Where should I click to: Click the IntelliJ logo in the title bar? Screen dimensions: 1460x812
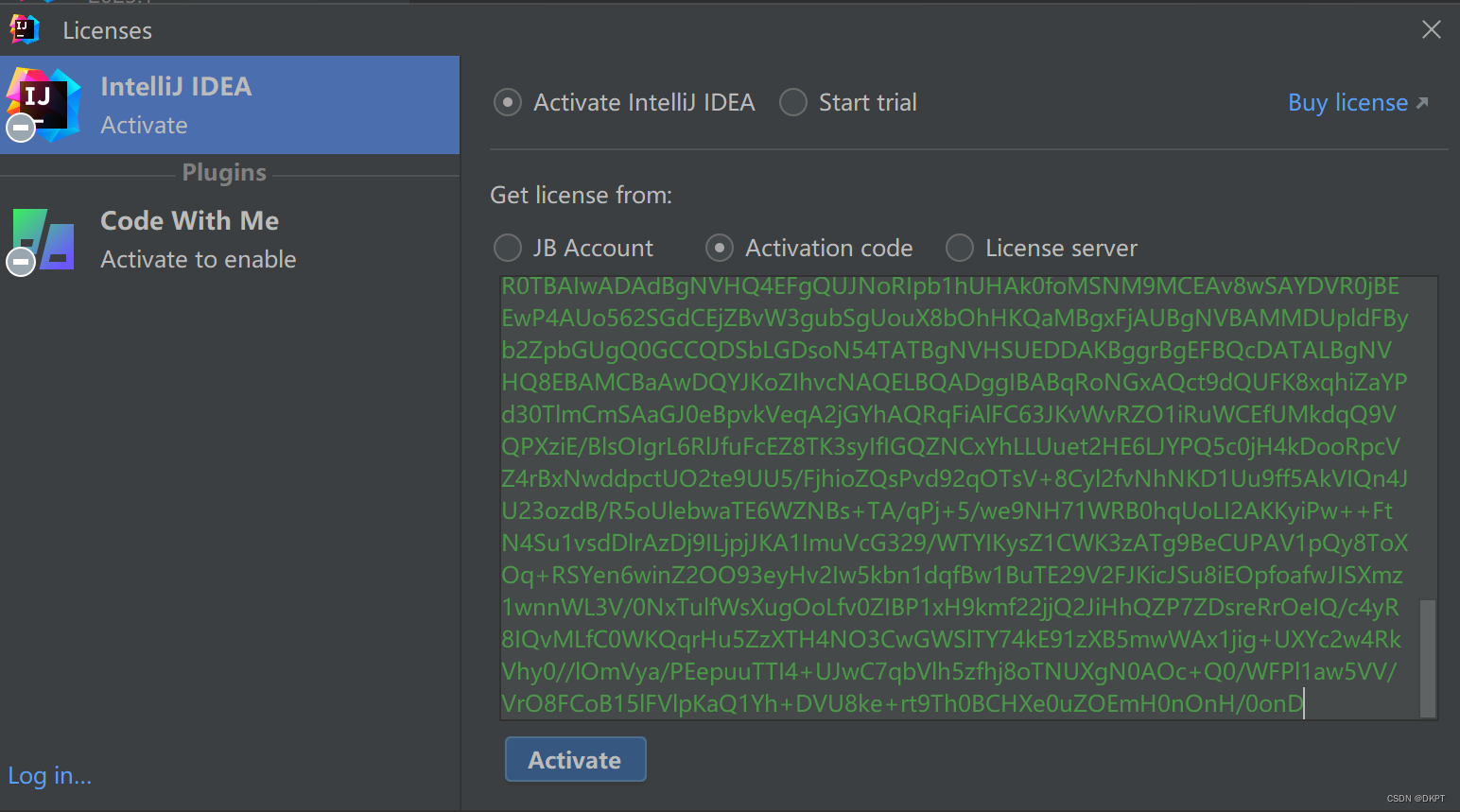coord(25,29)
